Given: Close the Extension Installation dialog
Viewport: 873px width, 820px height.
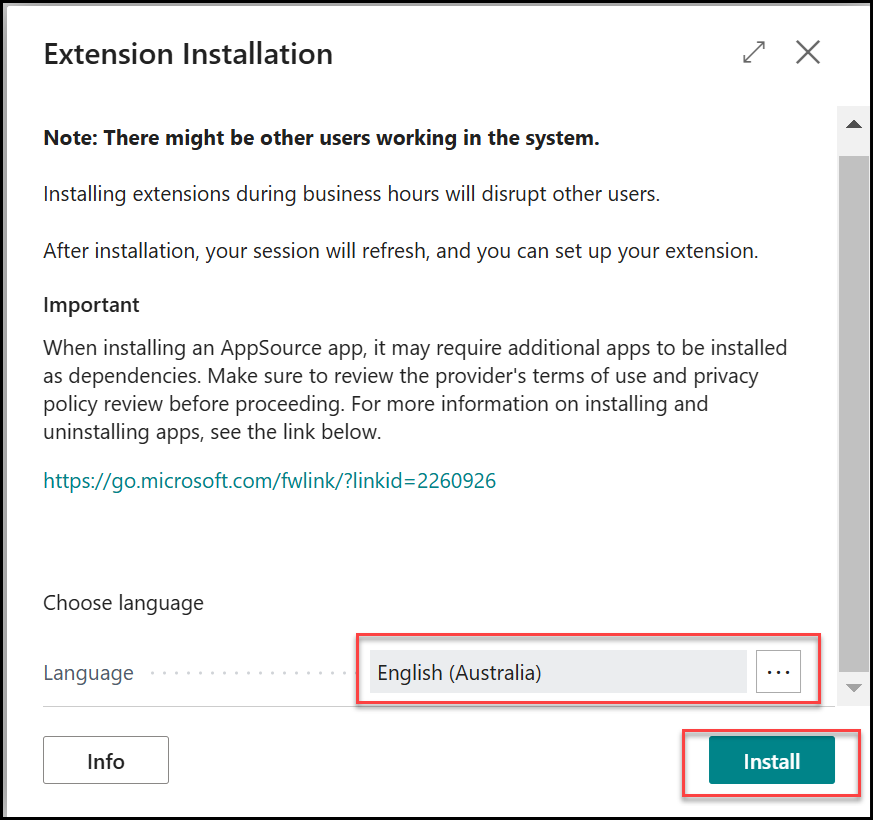Looking at the screenshot, I should (x=808, y=53).
